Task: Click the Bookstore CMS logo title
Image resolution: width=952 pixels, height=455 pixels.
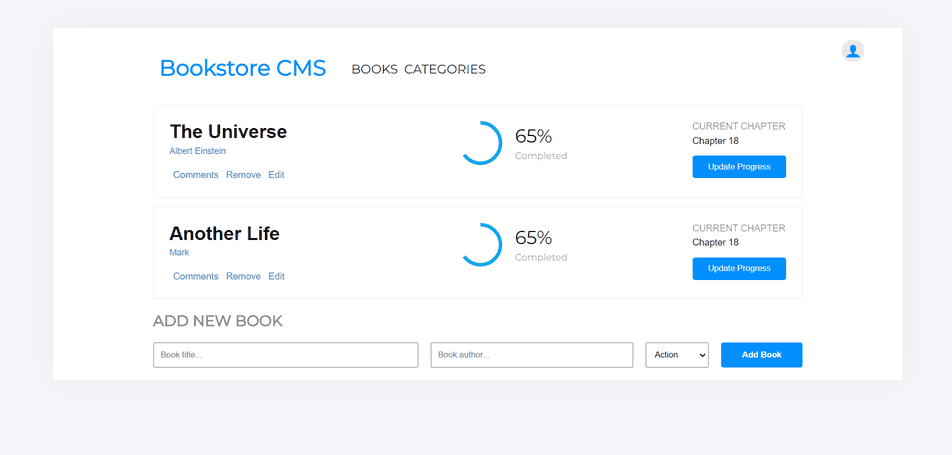Action: (x=243, y=68)
